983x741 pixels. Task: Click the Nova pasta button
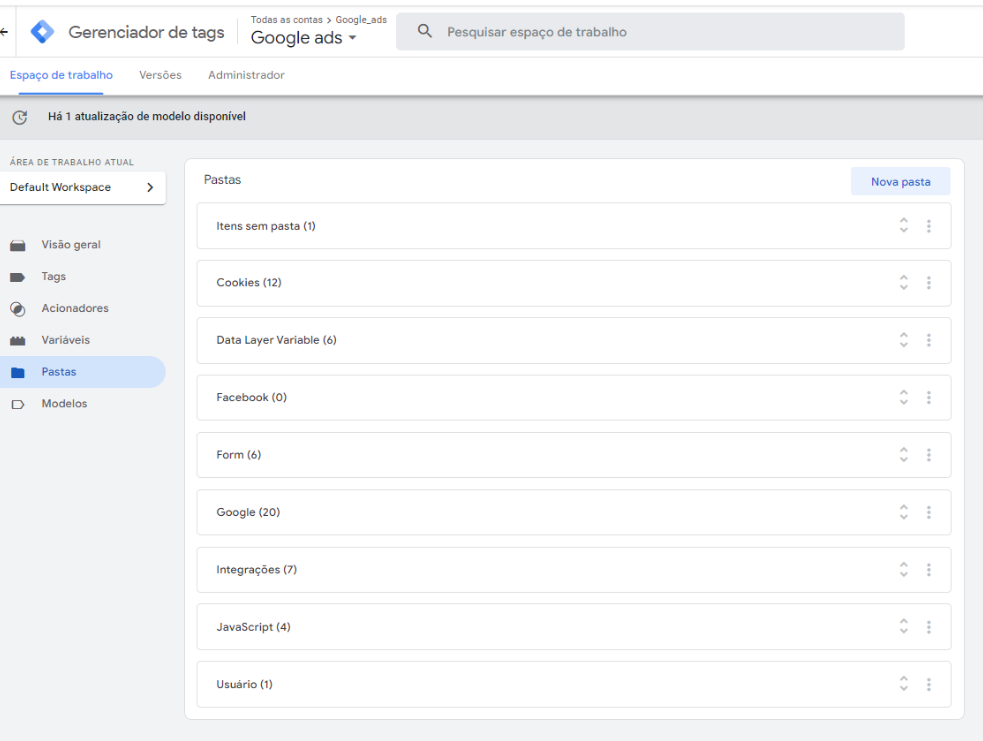pos(900,182)
